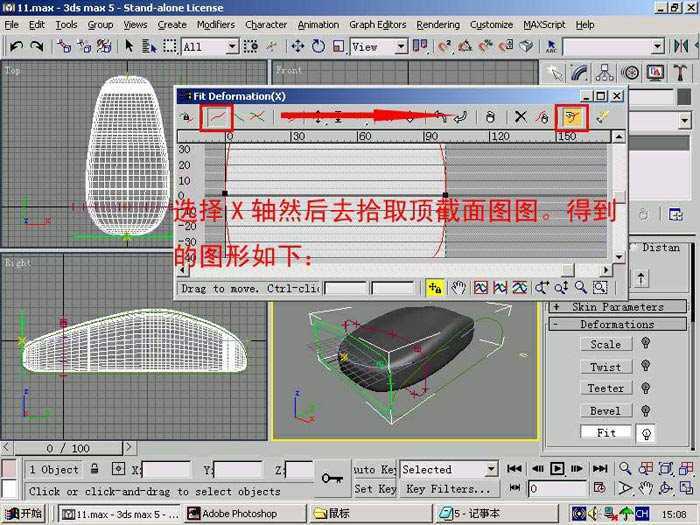Expand the Skin Parameters rollout

point(617,307)
